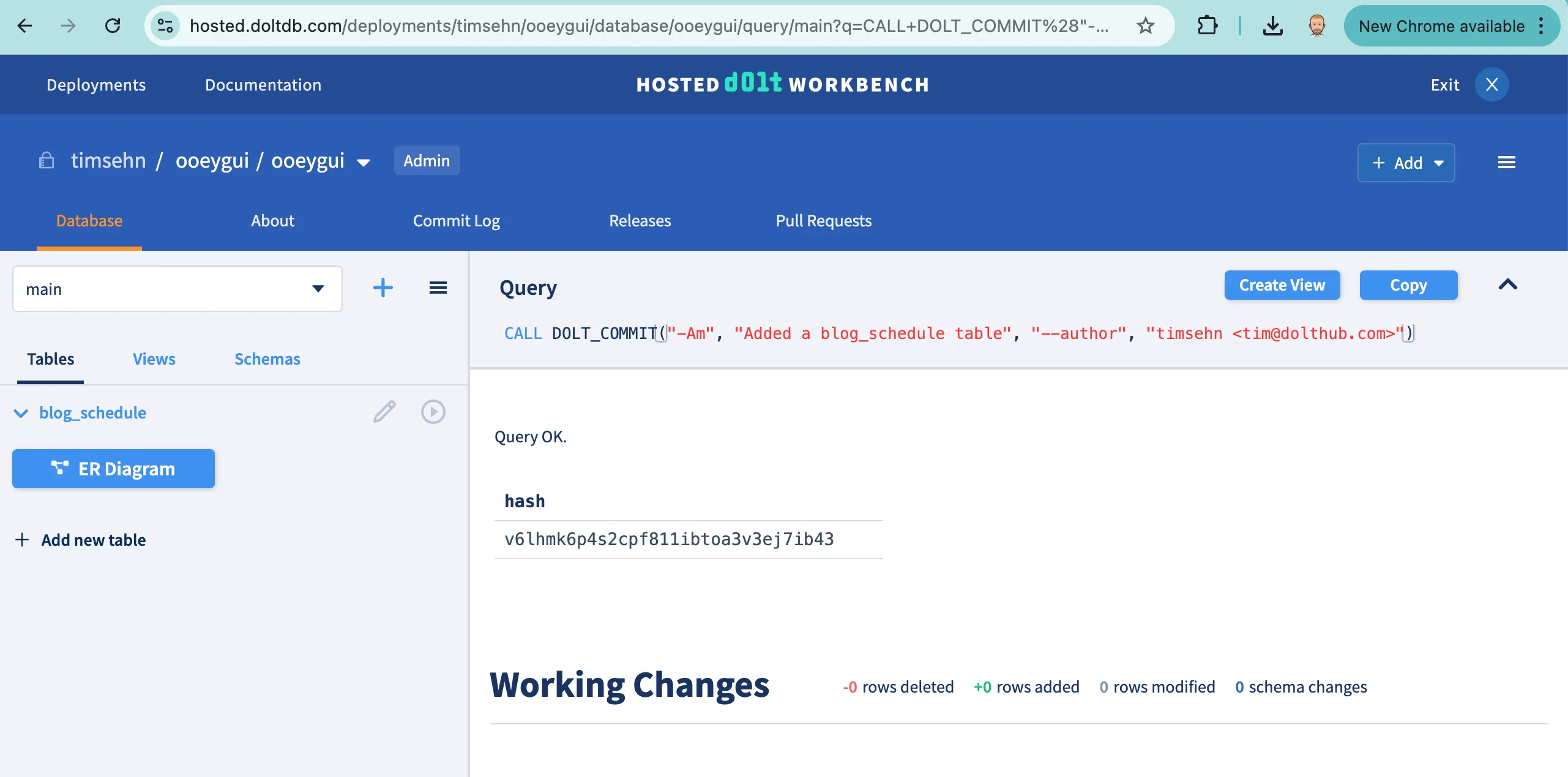Click the Exit X circle icon
The width and height of the screenshot is (1568, 777).
[x=1491, y=84]
